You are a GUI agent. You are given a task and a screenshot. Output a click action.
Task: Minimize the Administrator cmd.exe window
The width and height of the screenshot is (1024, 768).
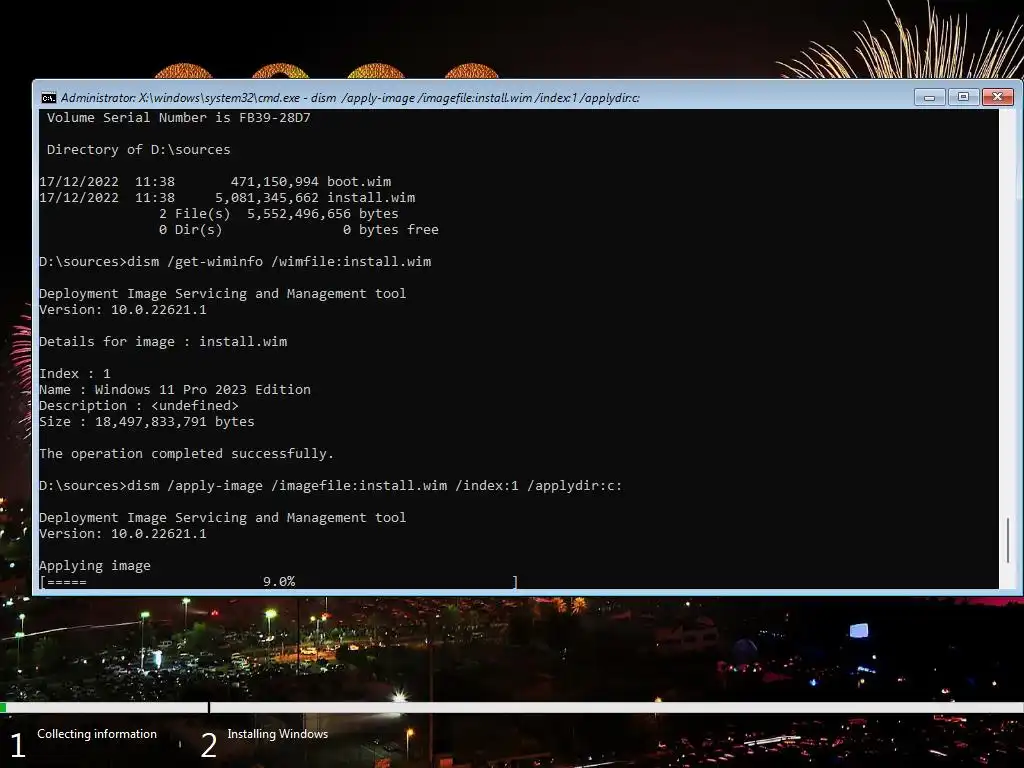point(929,97)
